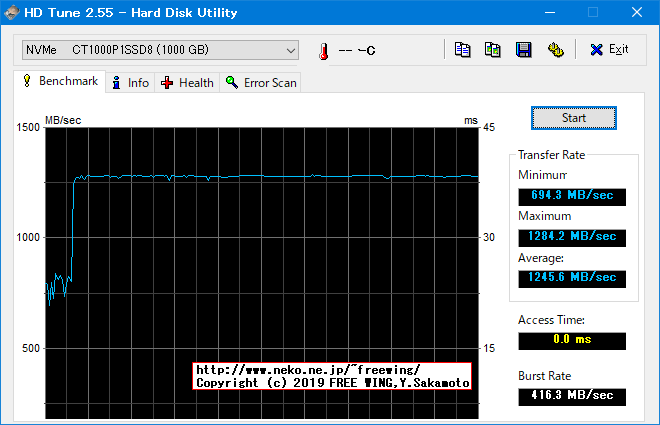Click the blue X icon beside Exit
This screenshot has width=660, height=425.
[x=596, y=50]
